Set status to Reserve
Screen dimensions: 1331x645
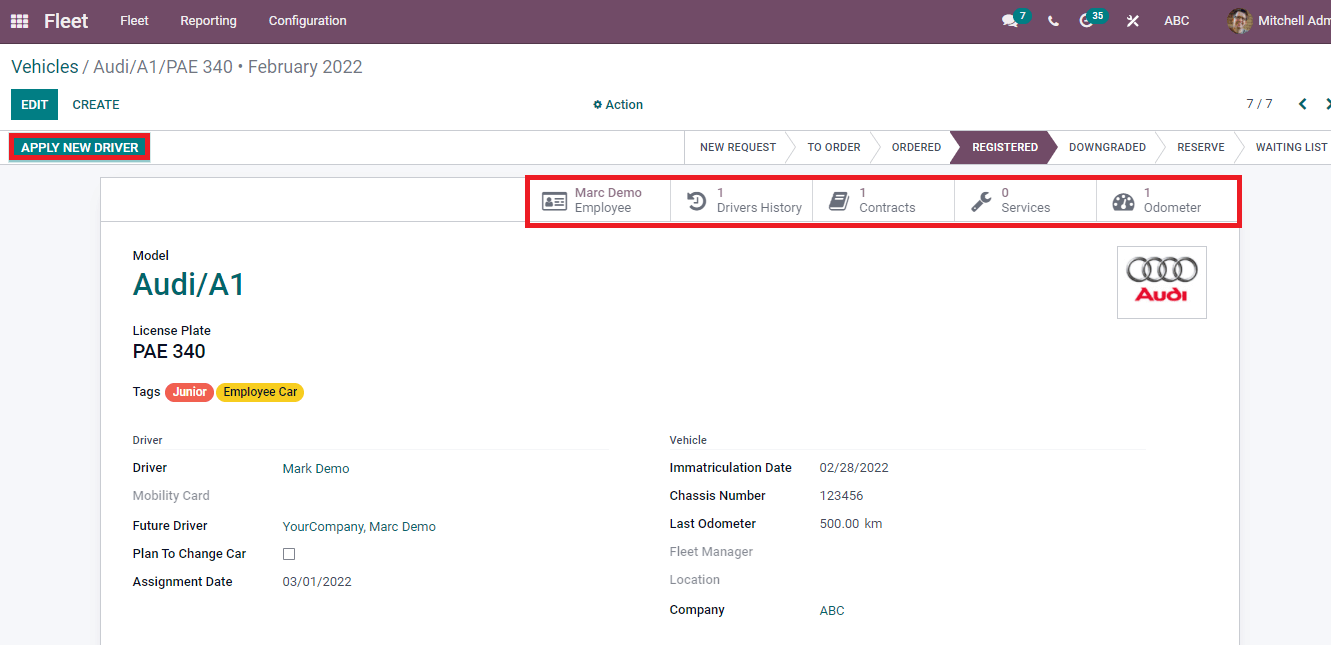coord(1200,147)
